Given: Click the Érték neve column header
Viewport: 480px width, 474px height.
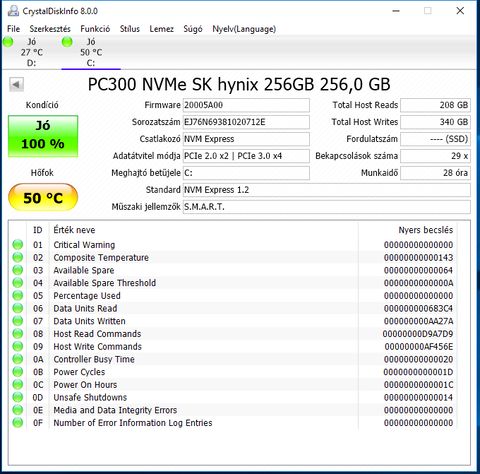Looking at the screenshot, I should 74,230.
